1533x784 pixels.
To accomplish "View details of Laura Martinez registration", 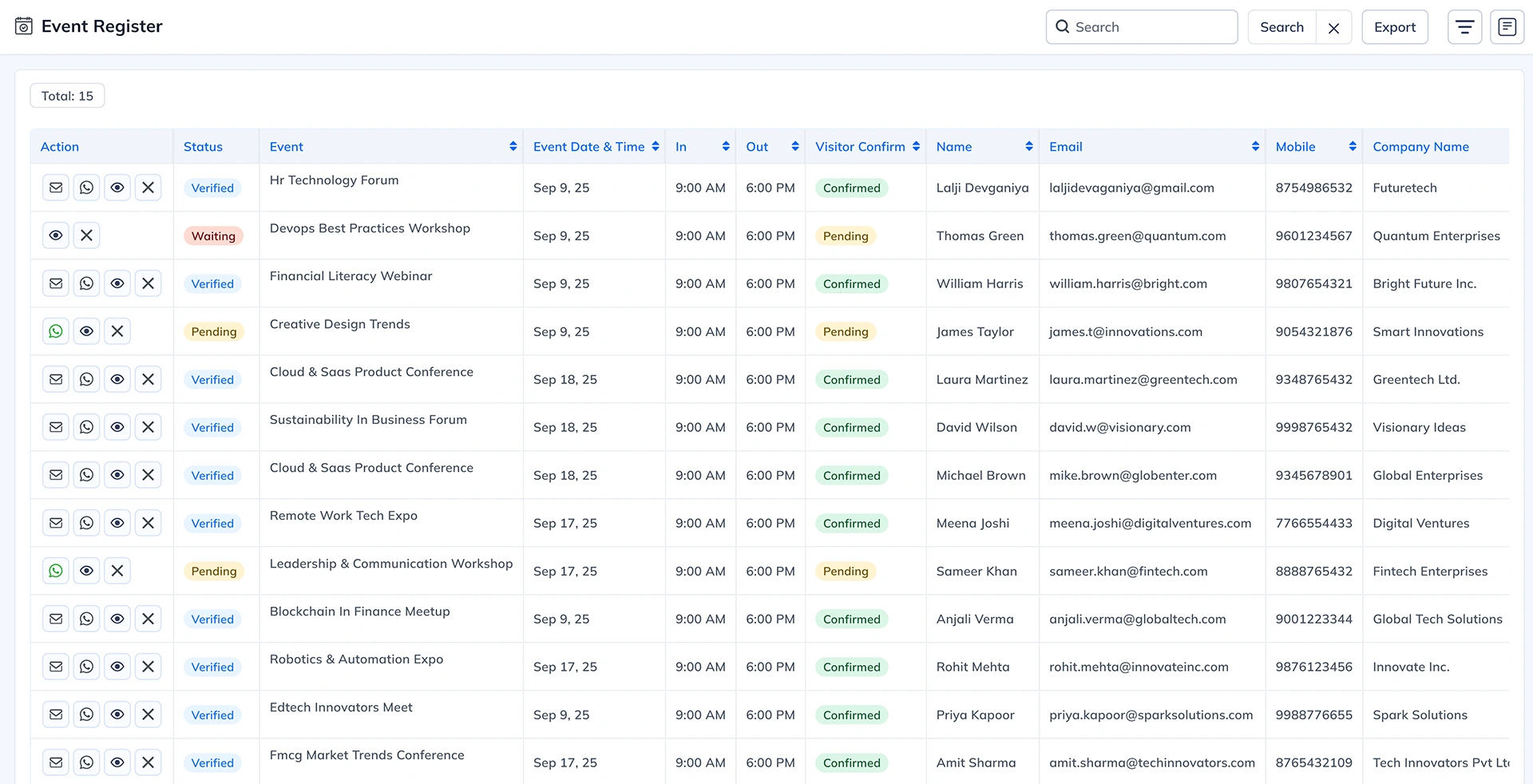I will tap(117, 379).
